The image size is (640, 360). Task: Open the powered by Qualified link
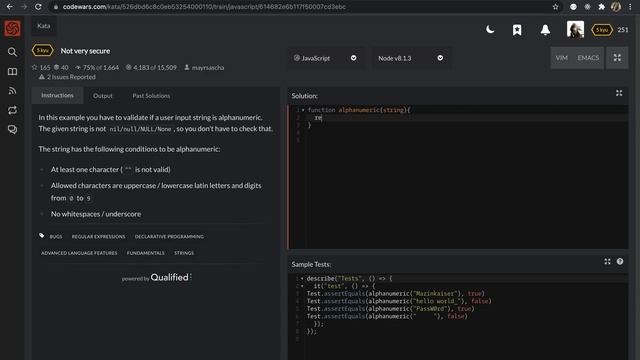tap(157, 278)
